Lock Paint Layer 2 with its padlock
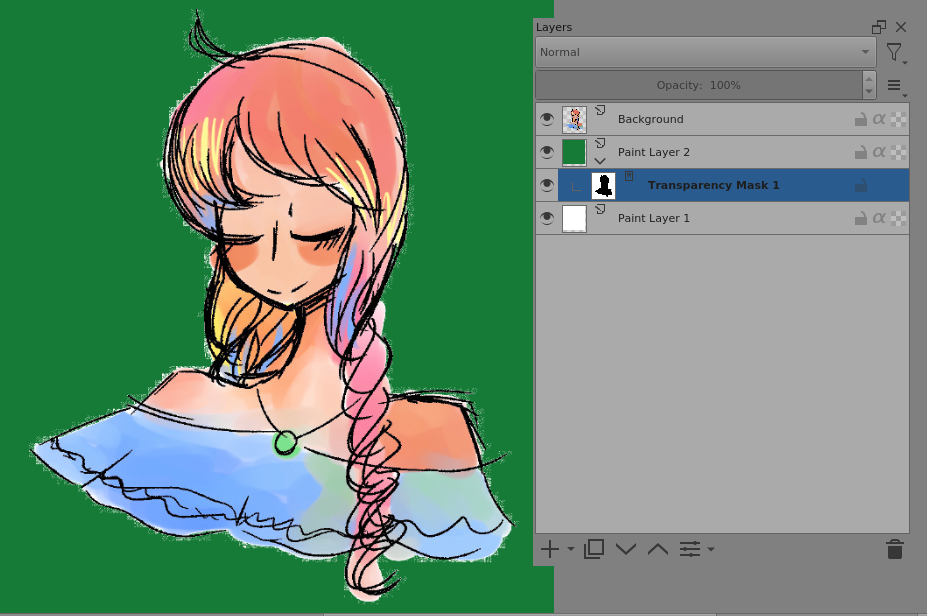 pyautogui.click(x=861, y=153)
